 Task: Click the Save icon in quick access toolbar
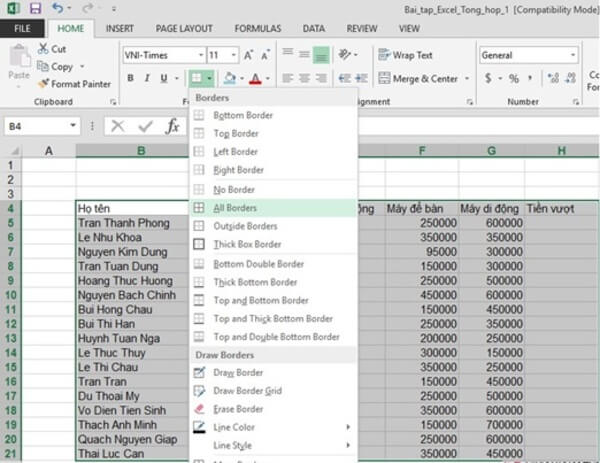pos(35,9)
